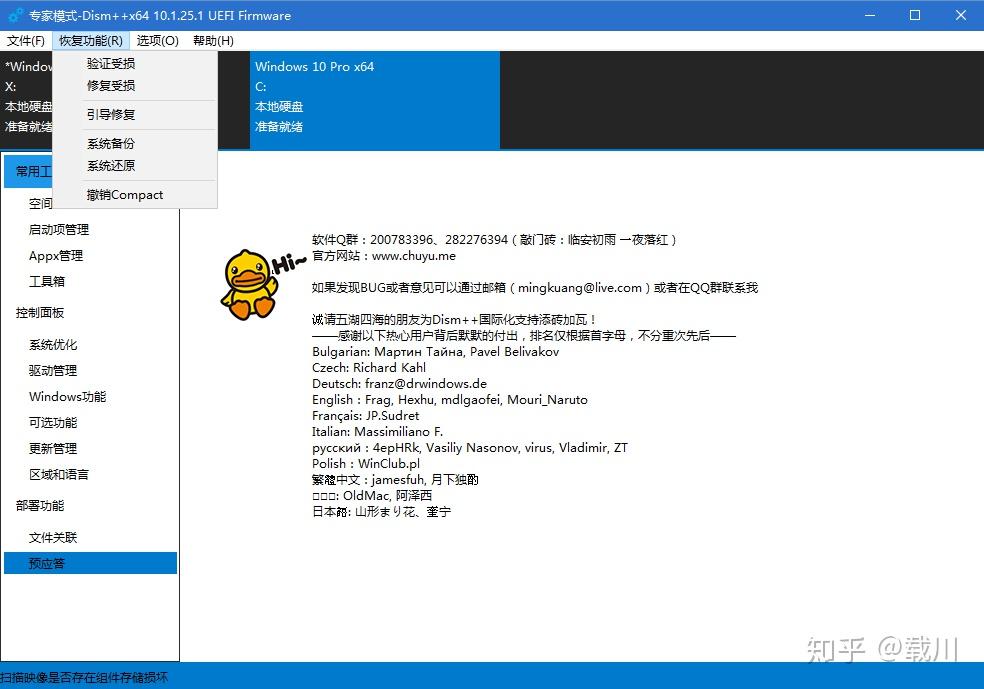Open the 选项(O) menu

coord(157,41)
